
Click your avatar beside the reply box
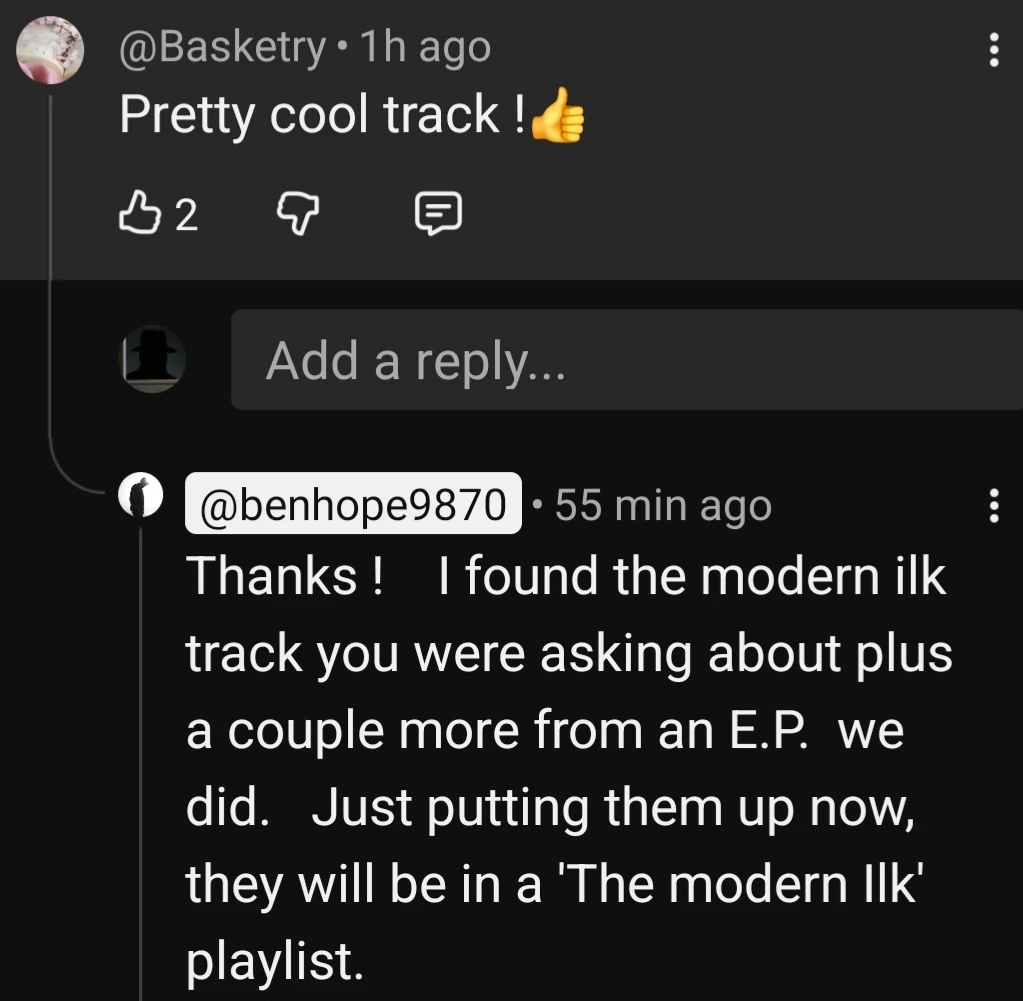152,360
